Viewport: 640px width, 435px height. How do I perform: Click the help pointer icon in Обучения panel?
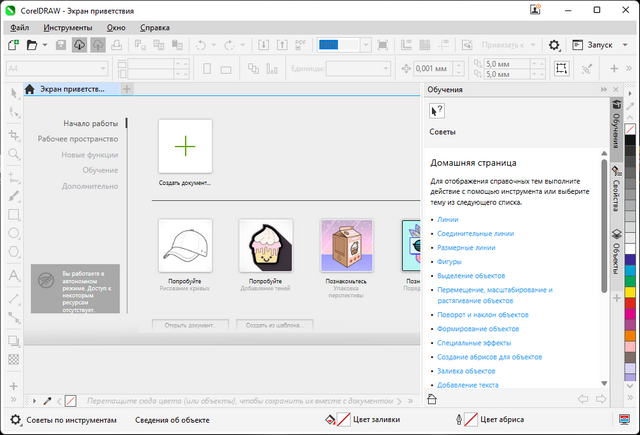[x=437, y=111]
